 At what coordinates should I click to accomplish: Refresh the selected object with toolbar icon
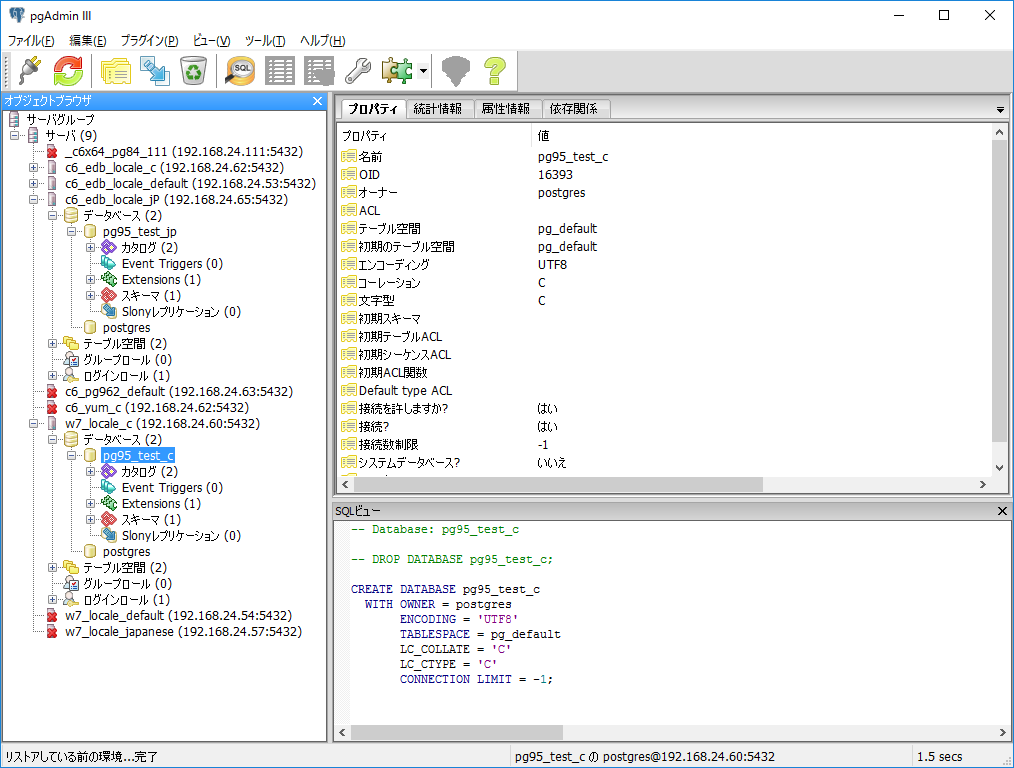click(68, 70)
